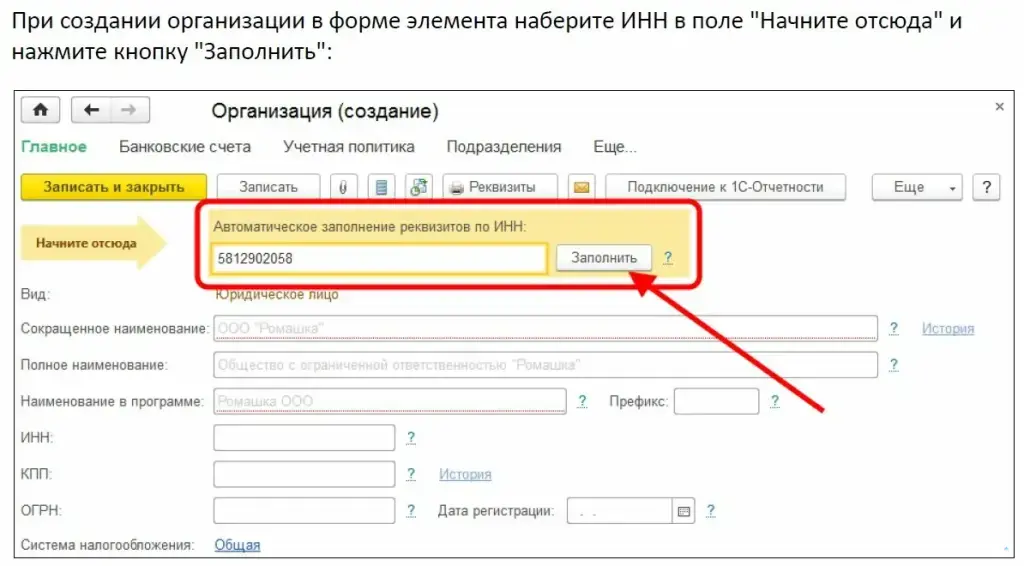Viewport: 1024px width, 566px height.
Task: Click the Записать button
Action: pyautogui.click(x=268, y=187)
